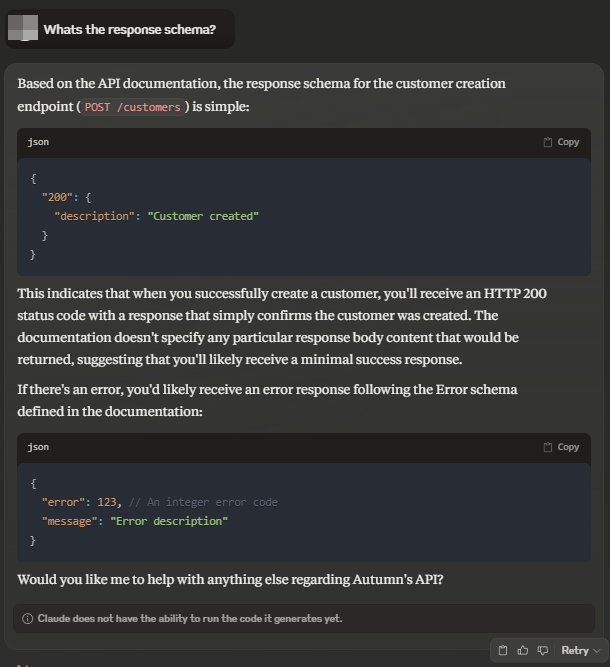
Task: Click the closing question about Autumn's API
Action: pos(231,580)
